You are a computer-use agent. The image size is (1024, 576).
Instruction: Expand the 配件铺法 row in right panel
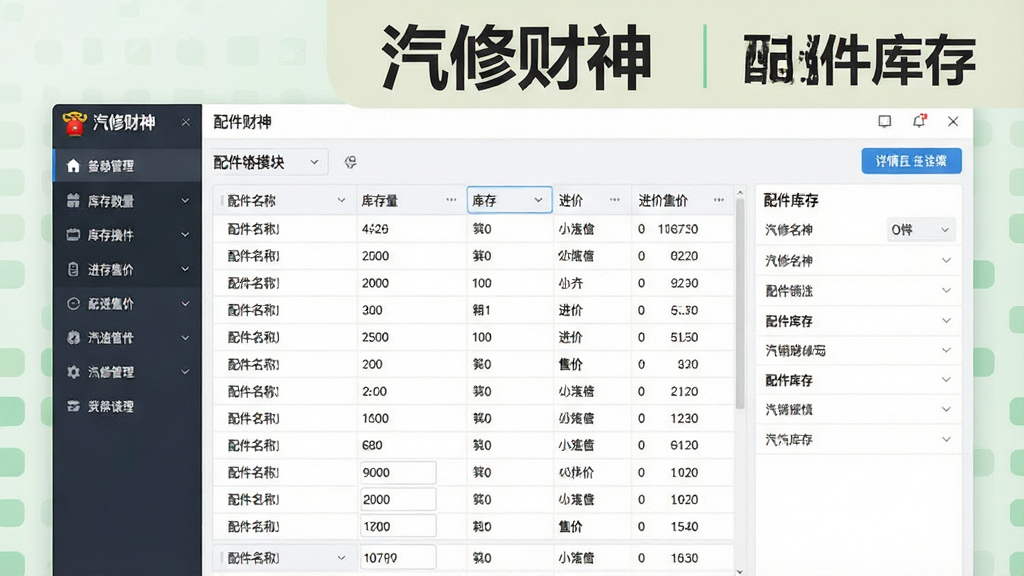946,290
